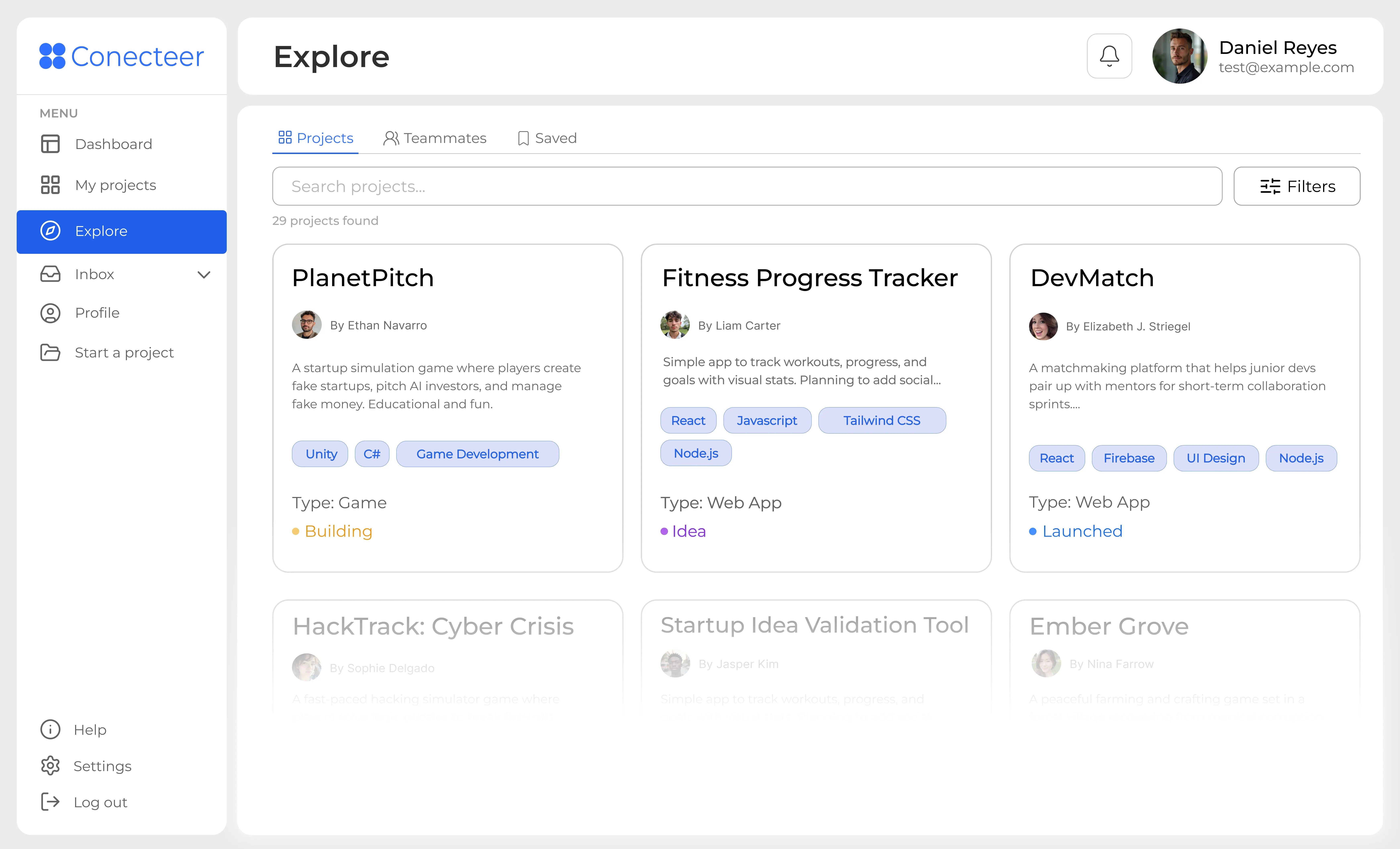Click the Saved tab bookmark icon
This screenshot has width=1400, height=849.
(523, 138)
